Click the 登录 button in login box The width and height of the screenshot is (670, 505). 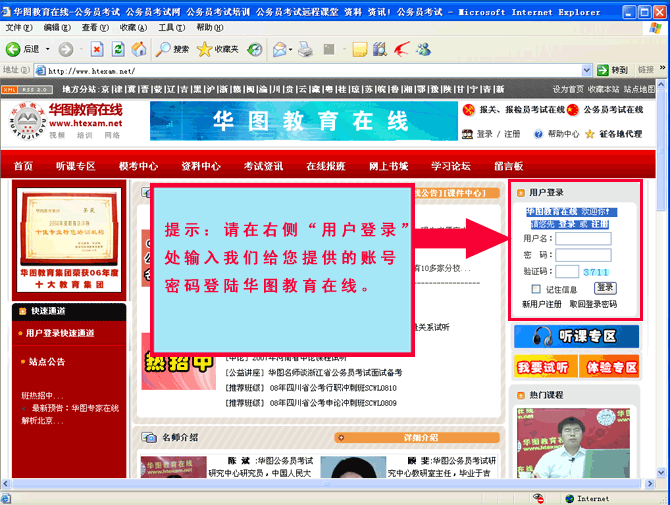point(605,288)
